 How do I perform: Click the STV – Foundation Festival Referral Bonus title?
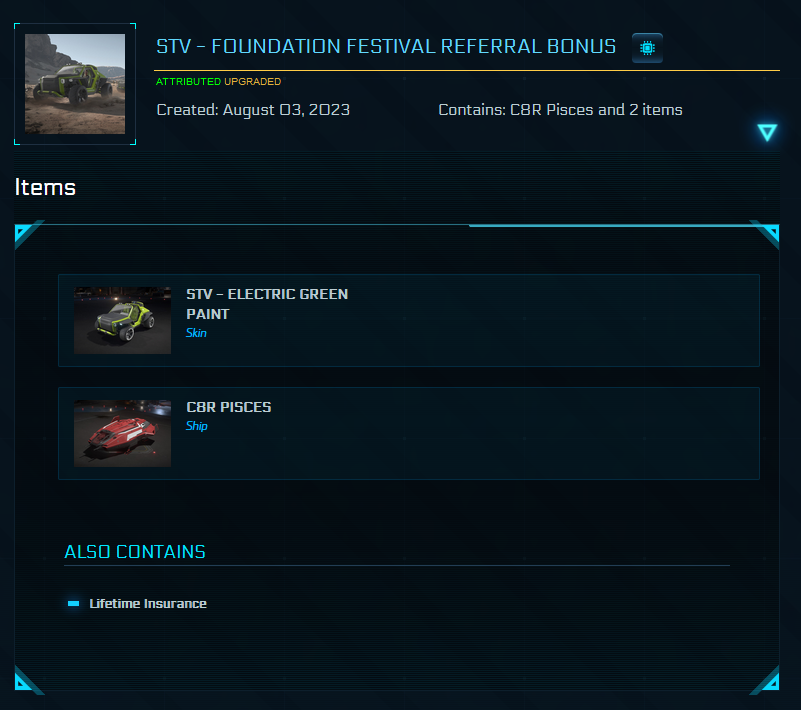(x=385, y=46)
